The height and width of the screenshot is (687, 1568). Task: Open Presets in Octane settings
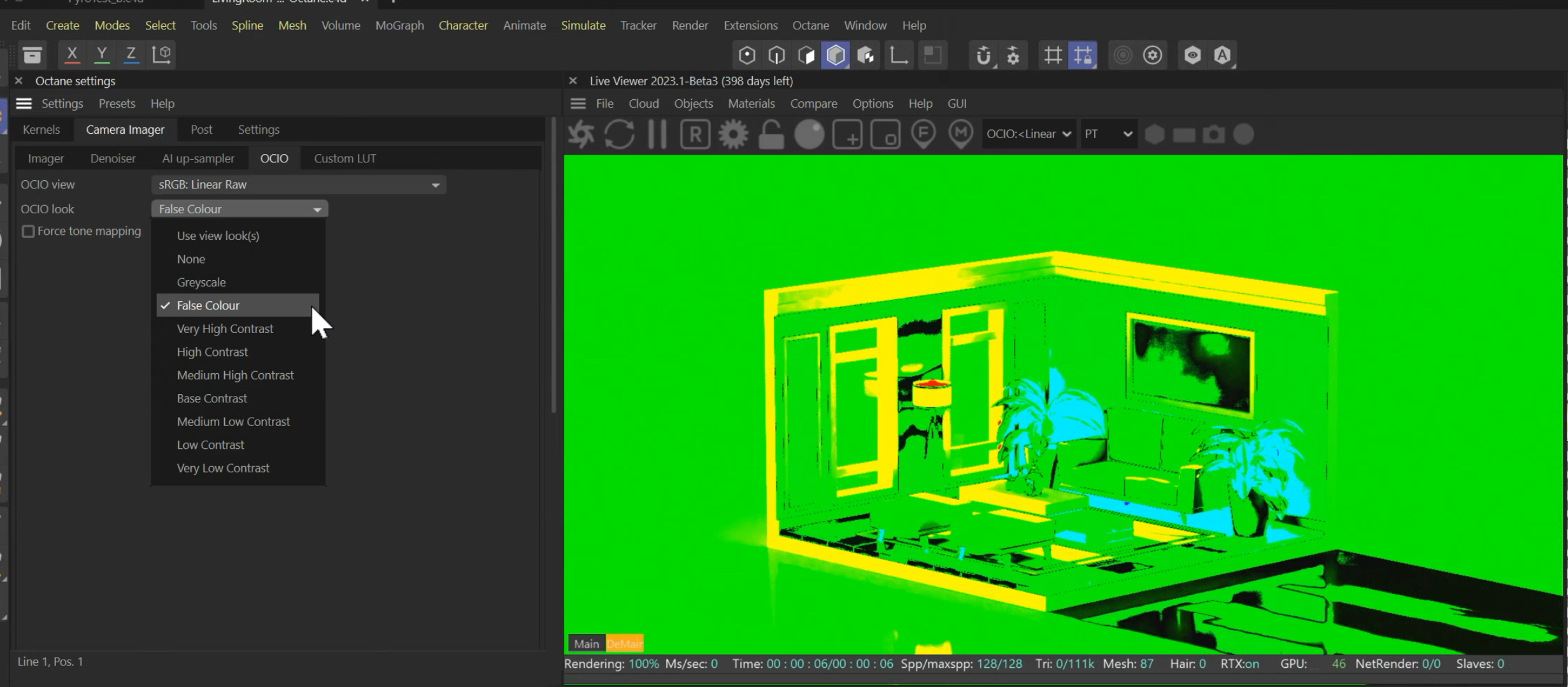click(117, 103)
